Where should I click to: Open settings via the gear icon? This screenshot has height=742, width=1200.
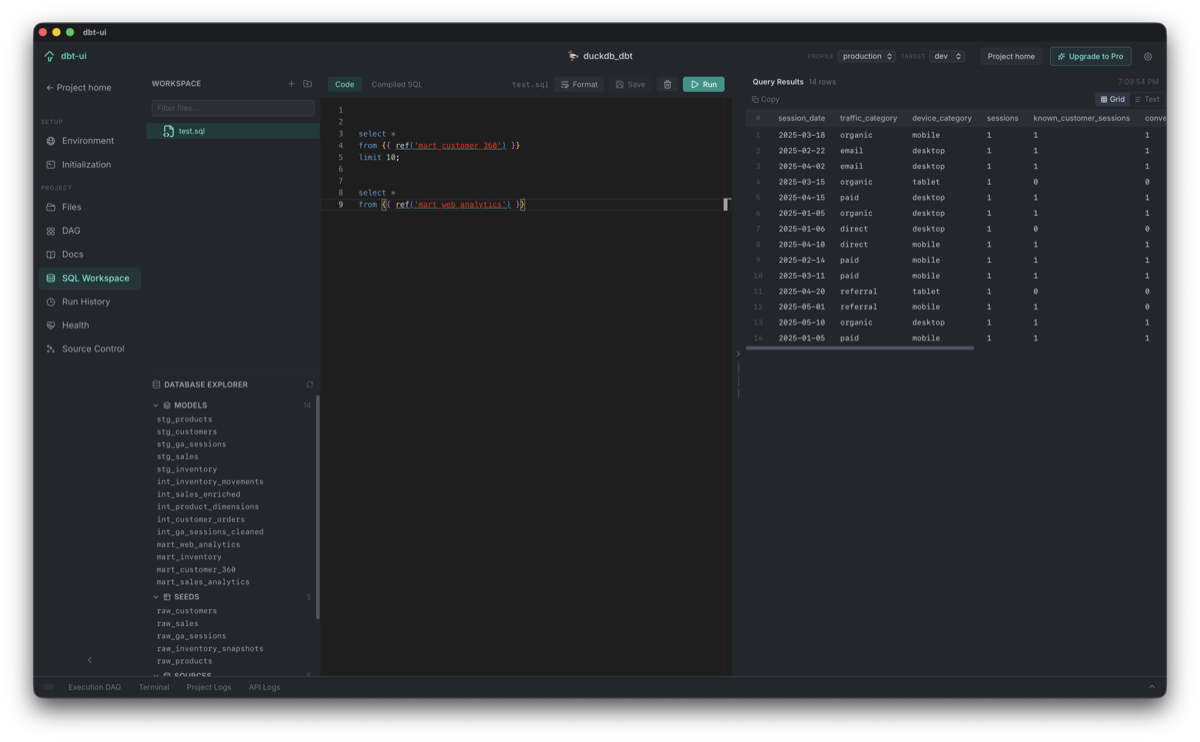point(1148,56)
